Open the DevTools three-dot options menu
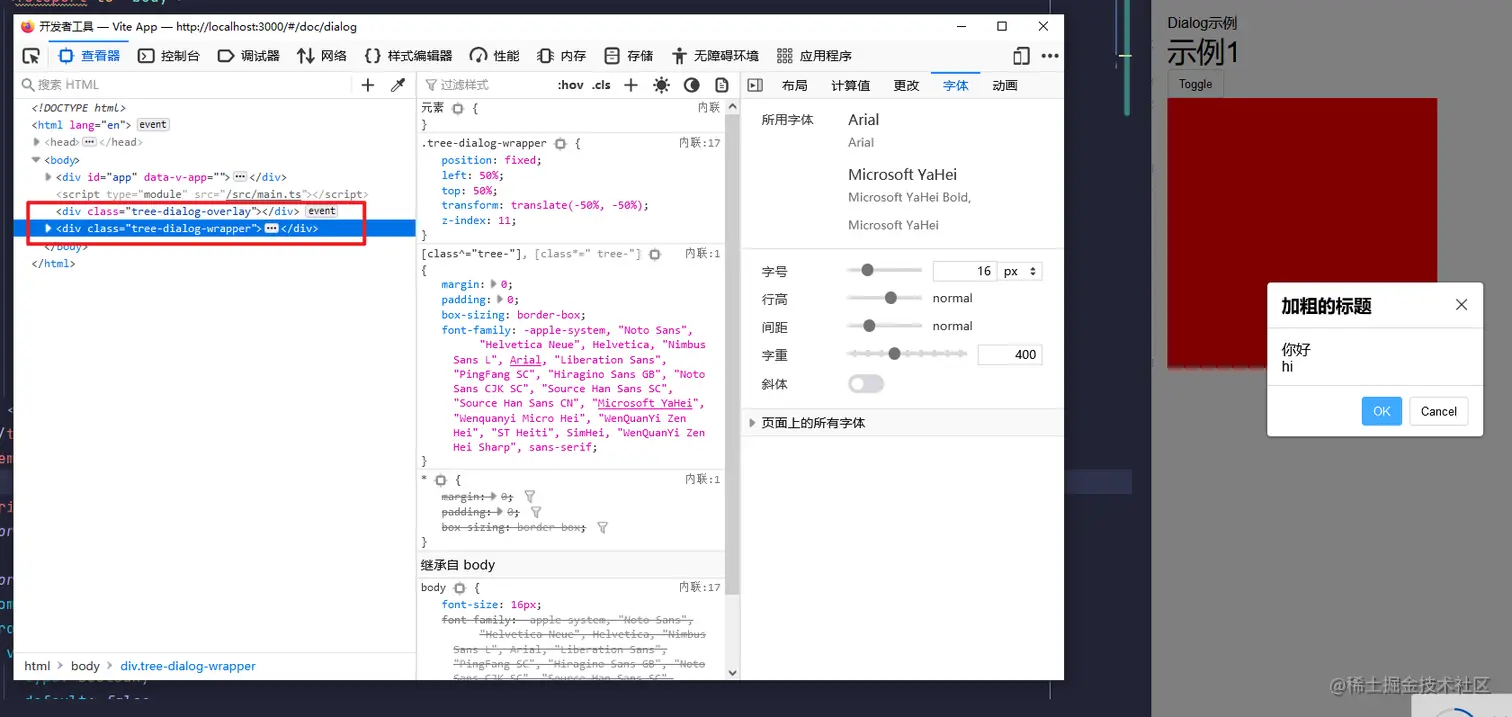Viewport: 1512px width, 717px height. [x=1050, y=56]
